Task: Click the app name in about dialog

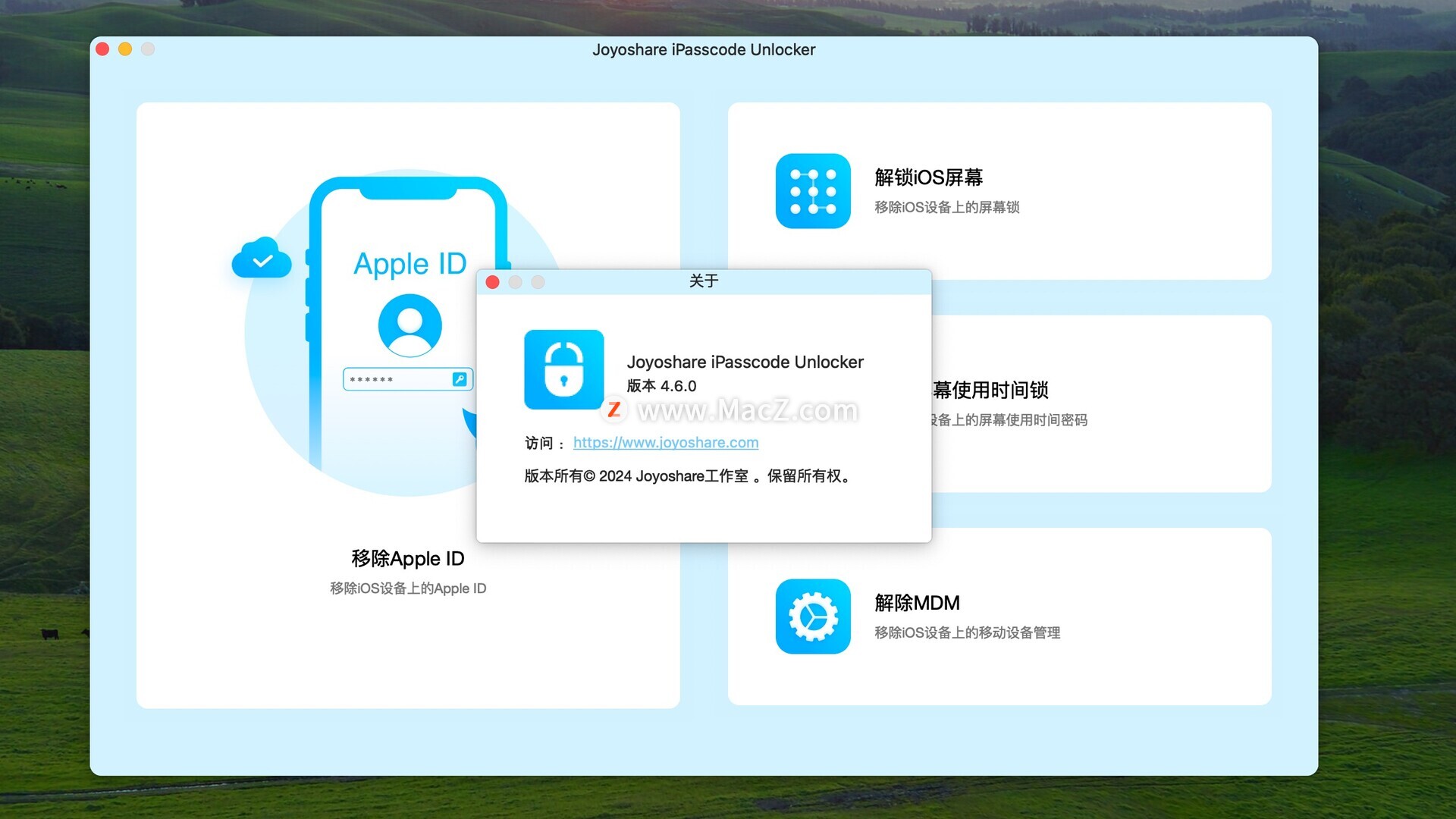Action: pyautogui.click(x=745, y=362)
